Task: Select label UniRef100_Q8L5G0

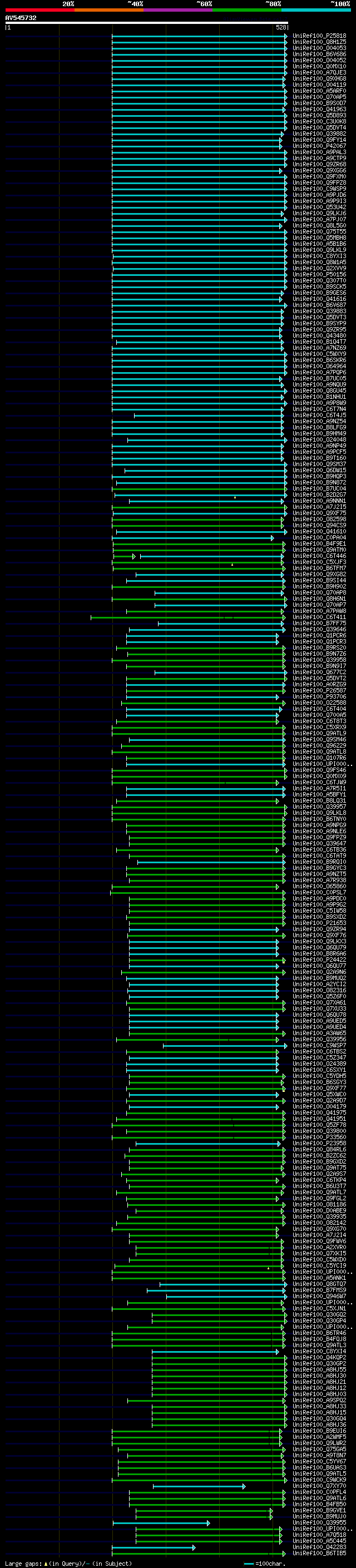Action: click(x=319, y=225)
